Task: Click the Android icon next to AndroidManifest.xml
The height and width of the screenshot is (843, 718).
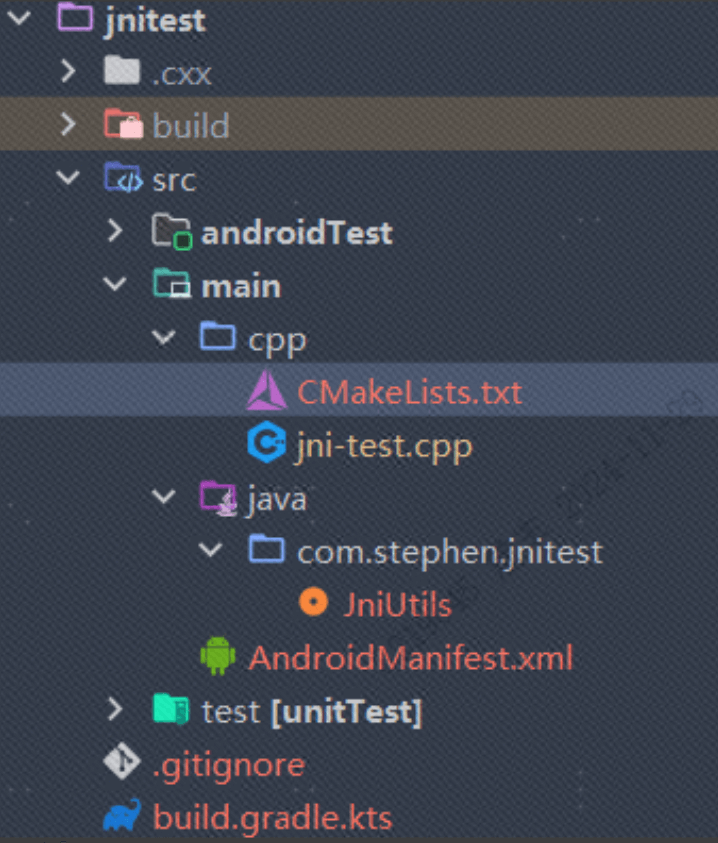Action: click(218, 657)
